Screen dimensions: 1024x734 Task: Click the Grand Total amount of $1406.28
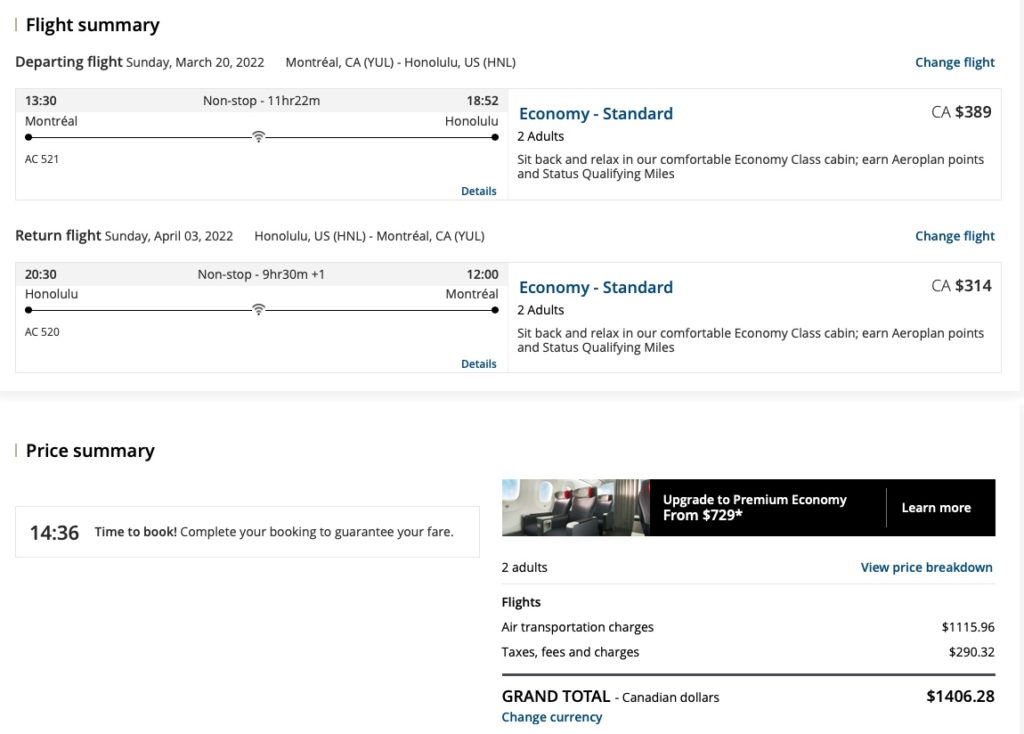coord(963,697)
